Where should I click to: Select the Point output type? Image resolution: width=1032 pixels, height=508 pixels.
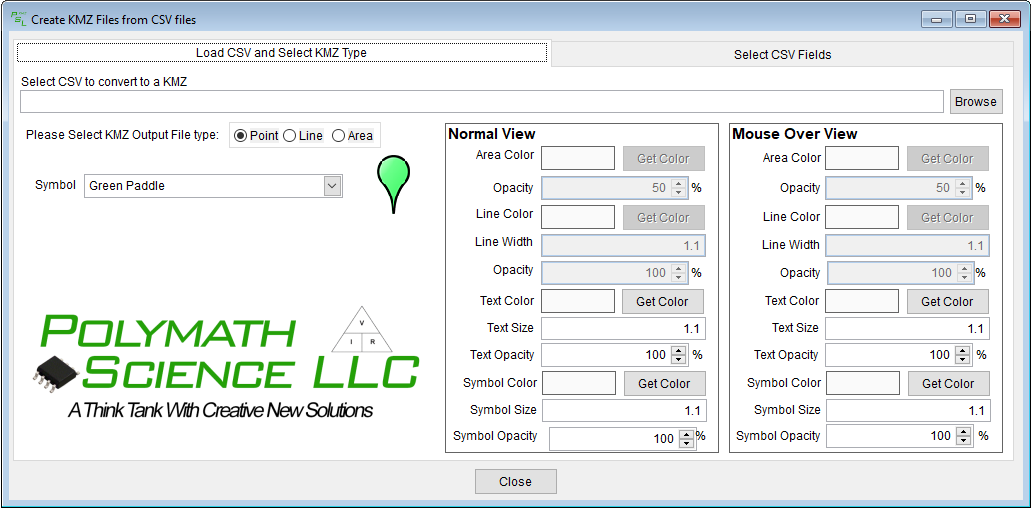(x=241, y=136)
